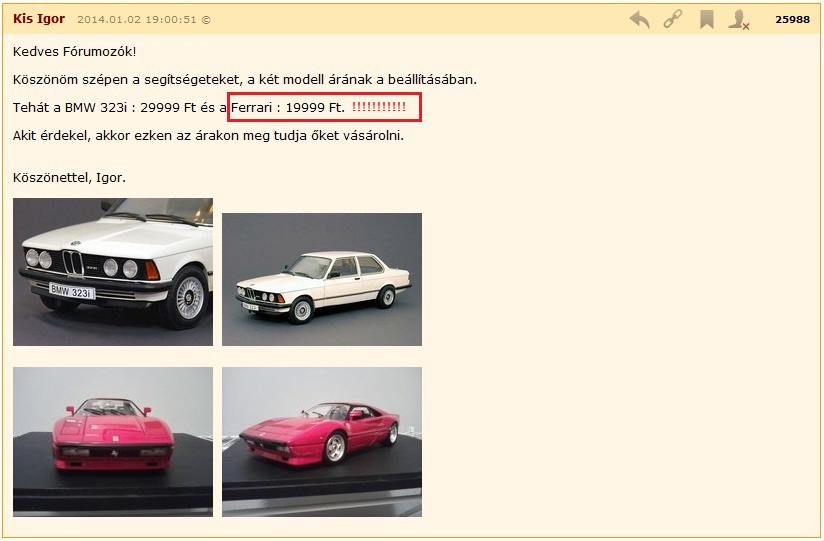The width and height of the screenshot is (824, 541).
Task: Click the 'Kedves Fórumozók!' greeting line
Action: 75,51
